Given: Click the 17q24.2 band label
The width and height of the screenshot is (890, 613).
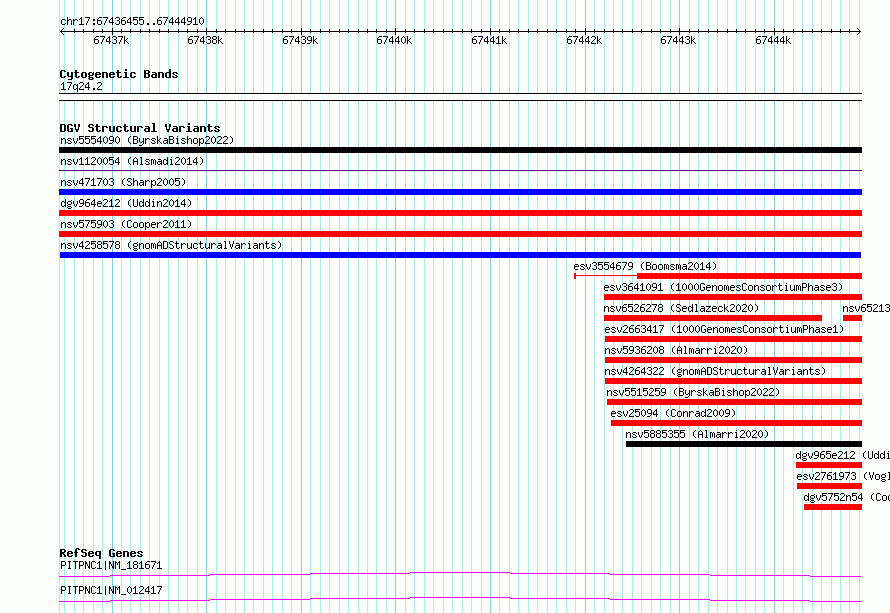Looking at the screenshot, I should pos(81,86).
